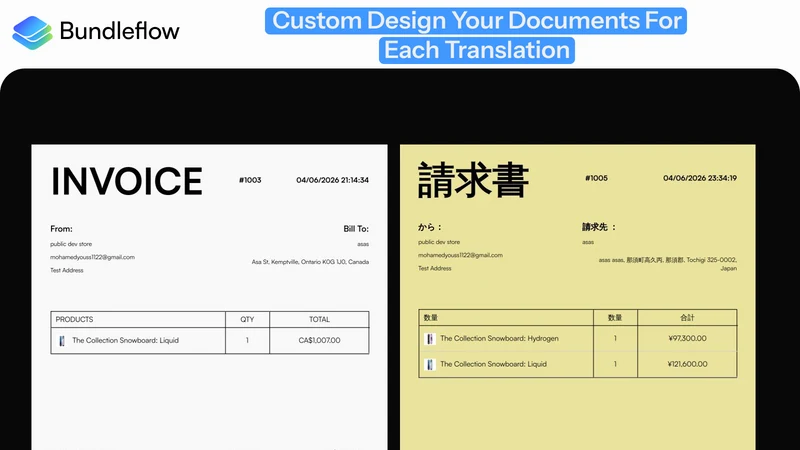
Task: Click the Japanese title 請求書 on yellow invoice
Action: click(473, 180)
